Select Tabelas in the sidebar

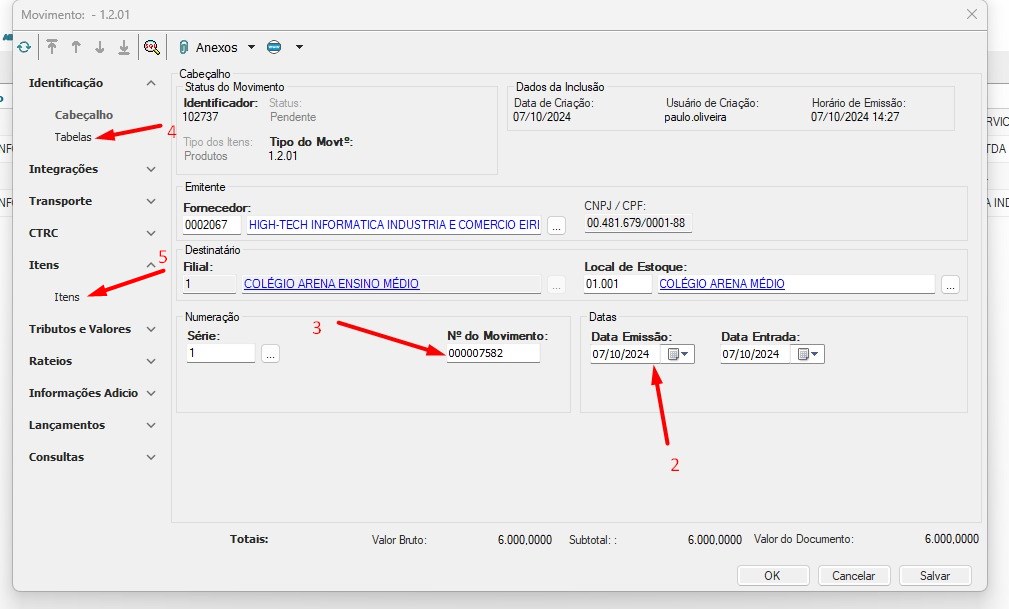[x=73, y=137]
